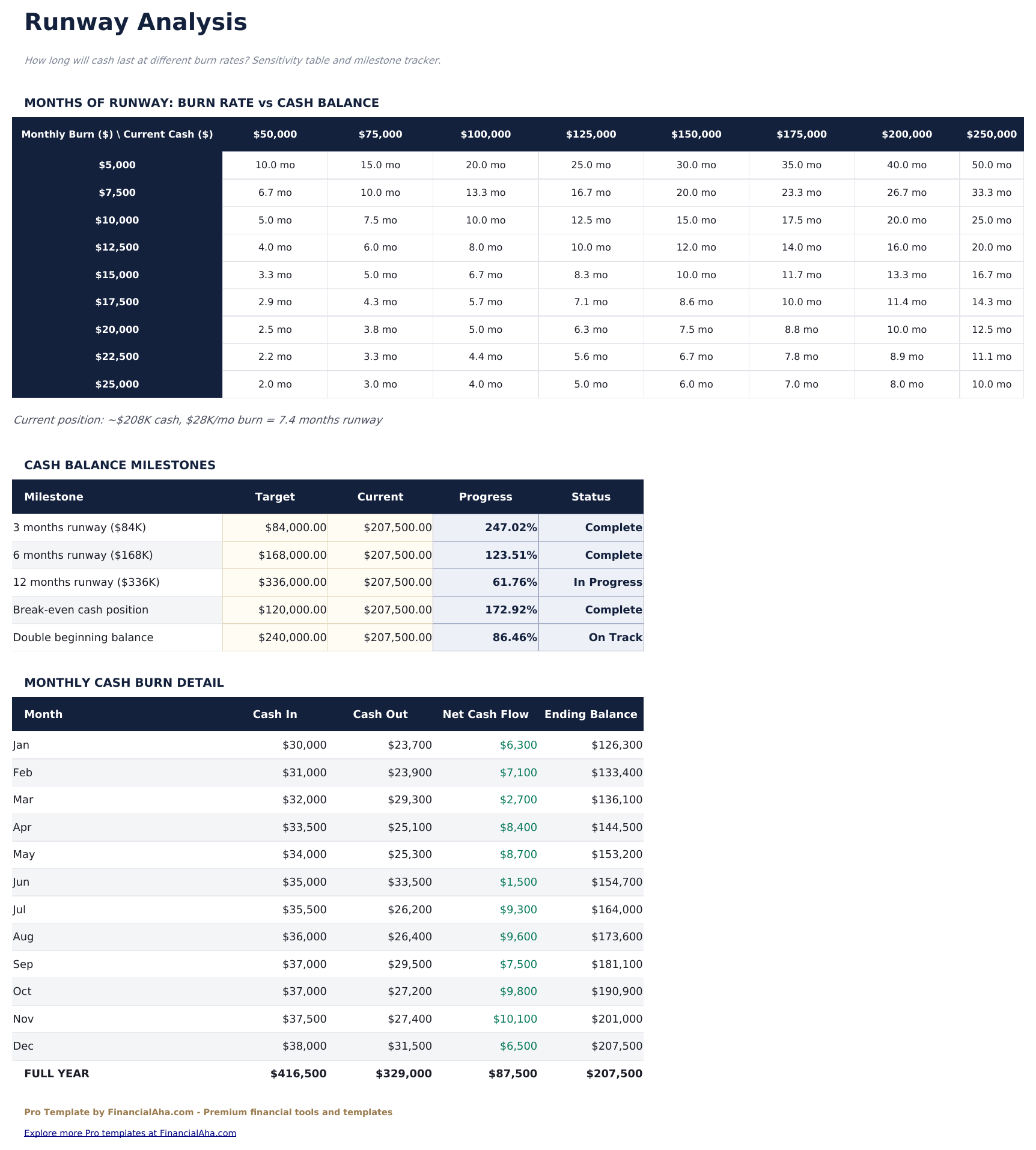Select the 10.0 mo cell under $50,000
The height and width of the screenshot is (1150, 1036).
(x=275, y=165)
